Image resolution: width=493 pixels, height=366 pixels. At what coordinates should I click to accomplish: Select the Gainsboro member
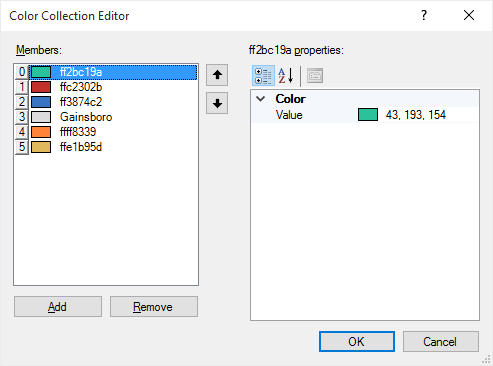pos(106,117)
